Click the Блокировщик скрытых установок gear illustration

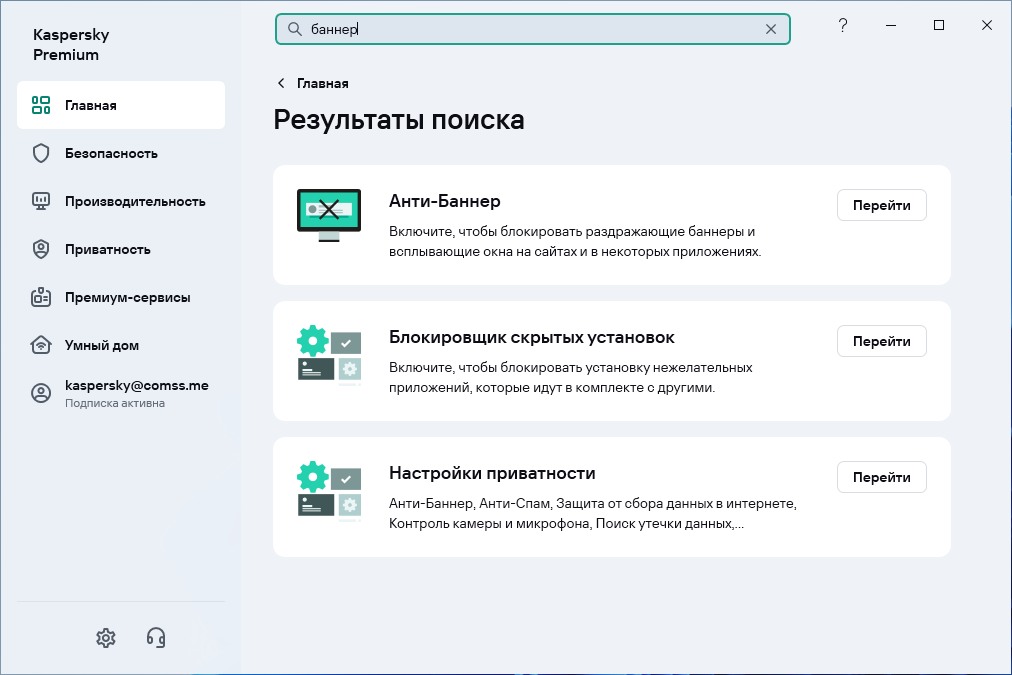pyautogui.click(x=329, y=354)
